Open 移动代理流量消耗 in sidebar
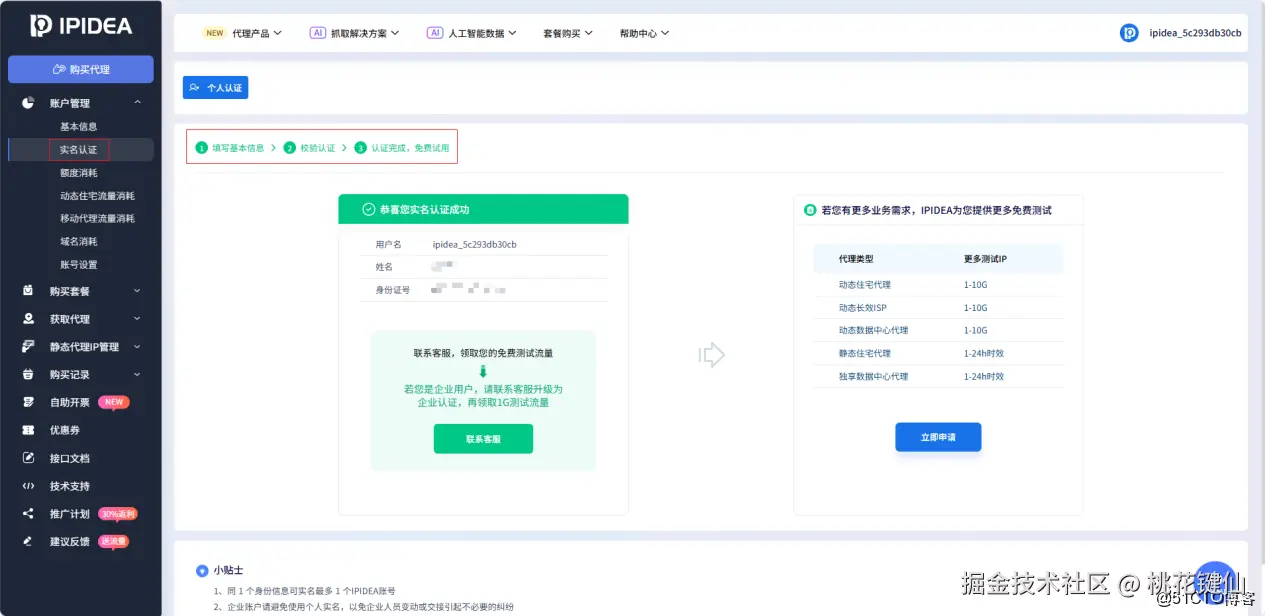The image size is (1265, 616). click(97, 219)
